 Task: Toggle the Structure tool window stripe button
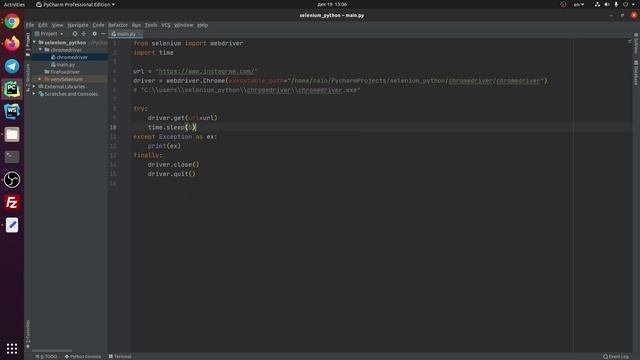pyautogui.click(x=28, y=78)
